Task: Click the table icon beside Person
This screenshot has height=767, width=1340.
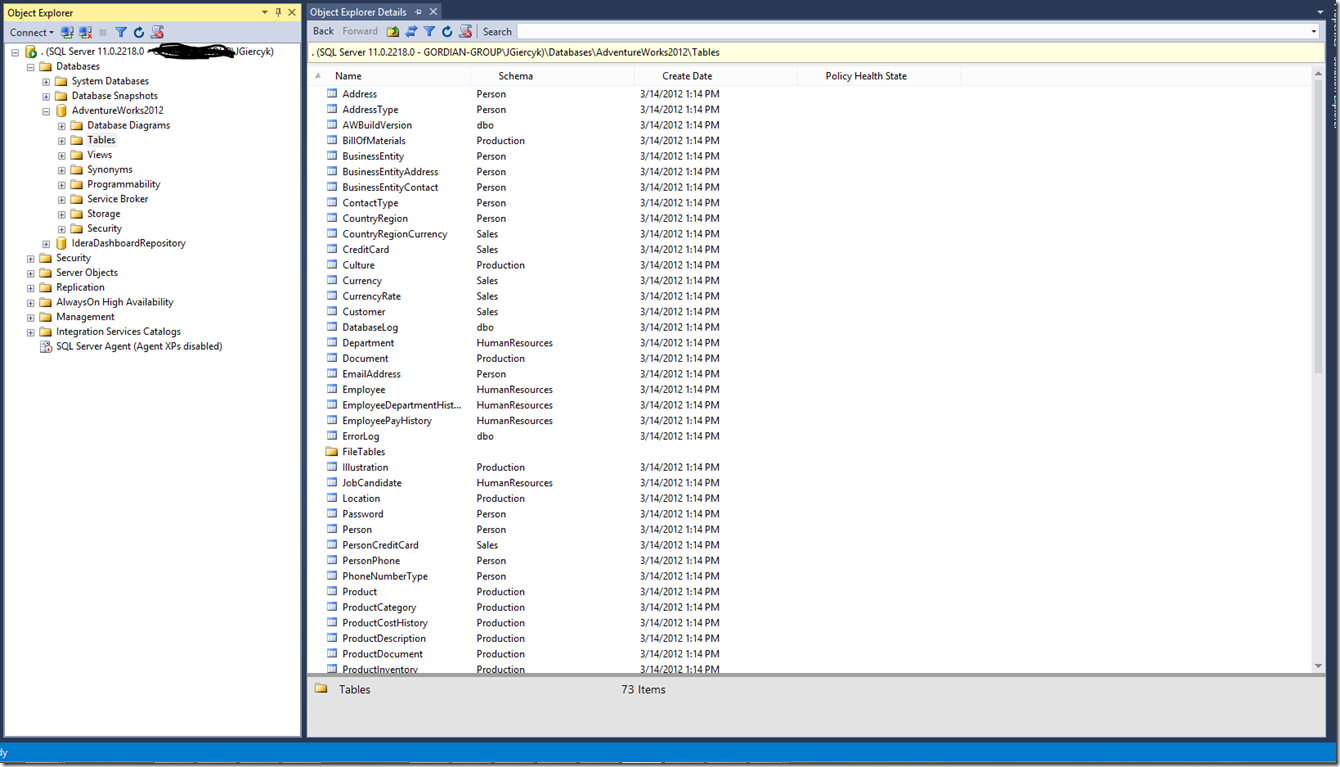Action: [333, 530]
